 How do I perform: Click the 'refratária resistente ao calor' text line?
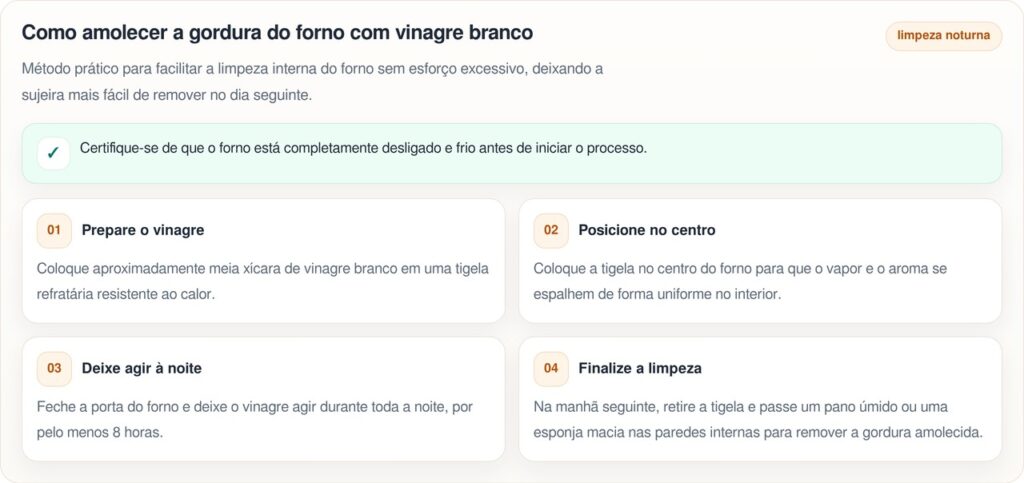(x=126, y=294)
